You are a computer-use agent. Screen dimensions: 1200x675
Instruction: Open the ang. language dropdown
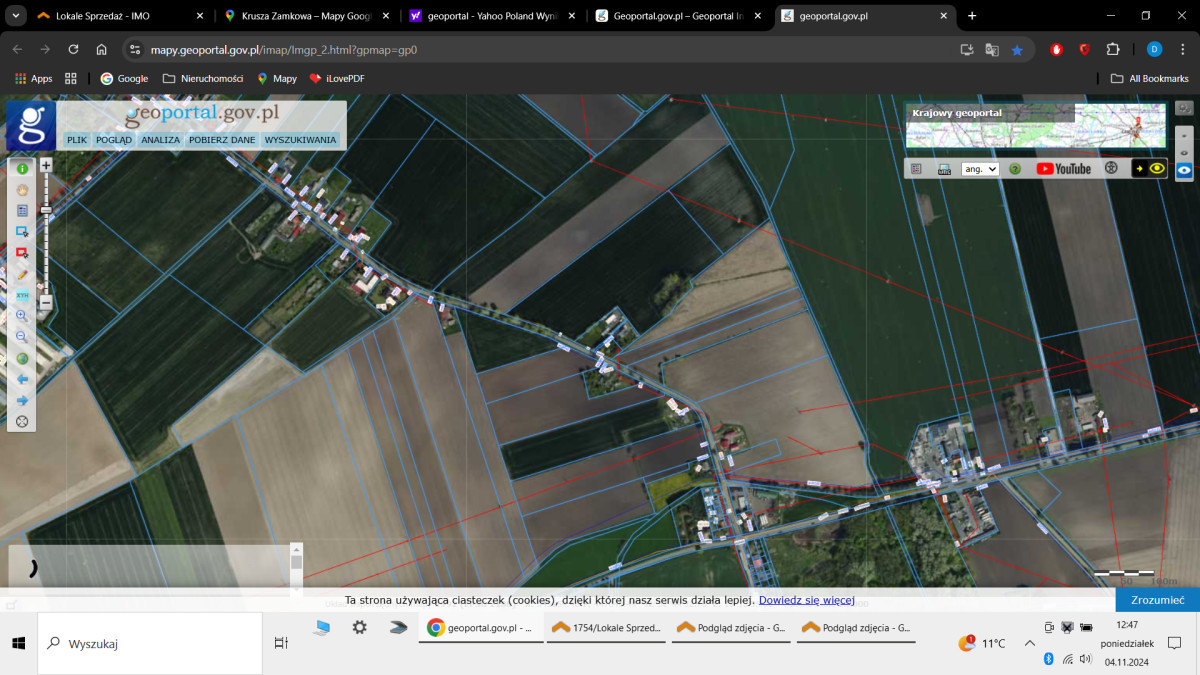980,169
